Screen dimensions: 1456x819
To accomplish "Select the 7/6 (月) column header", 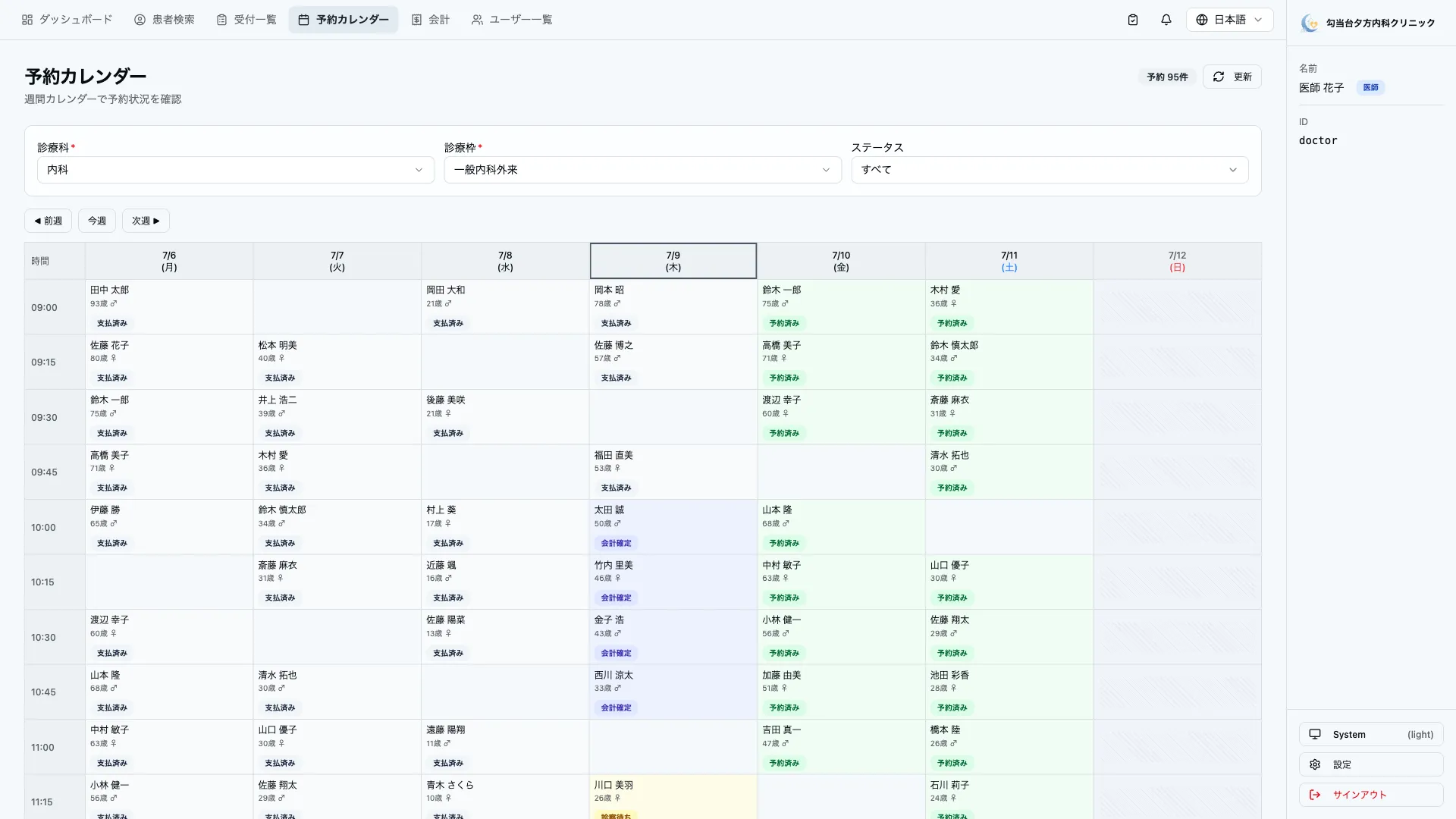I will [x=169, y=261].
